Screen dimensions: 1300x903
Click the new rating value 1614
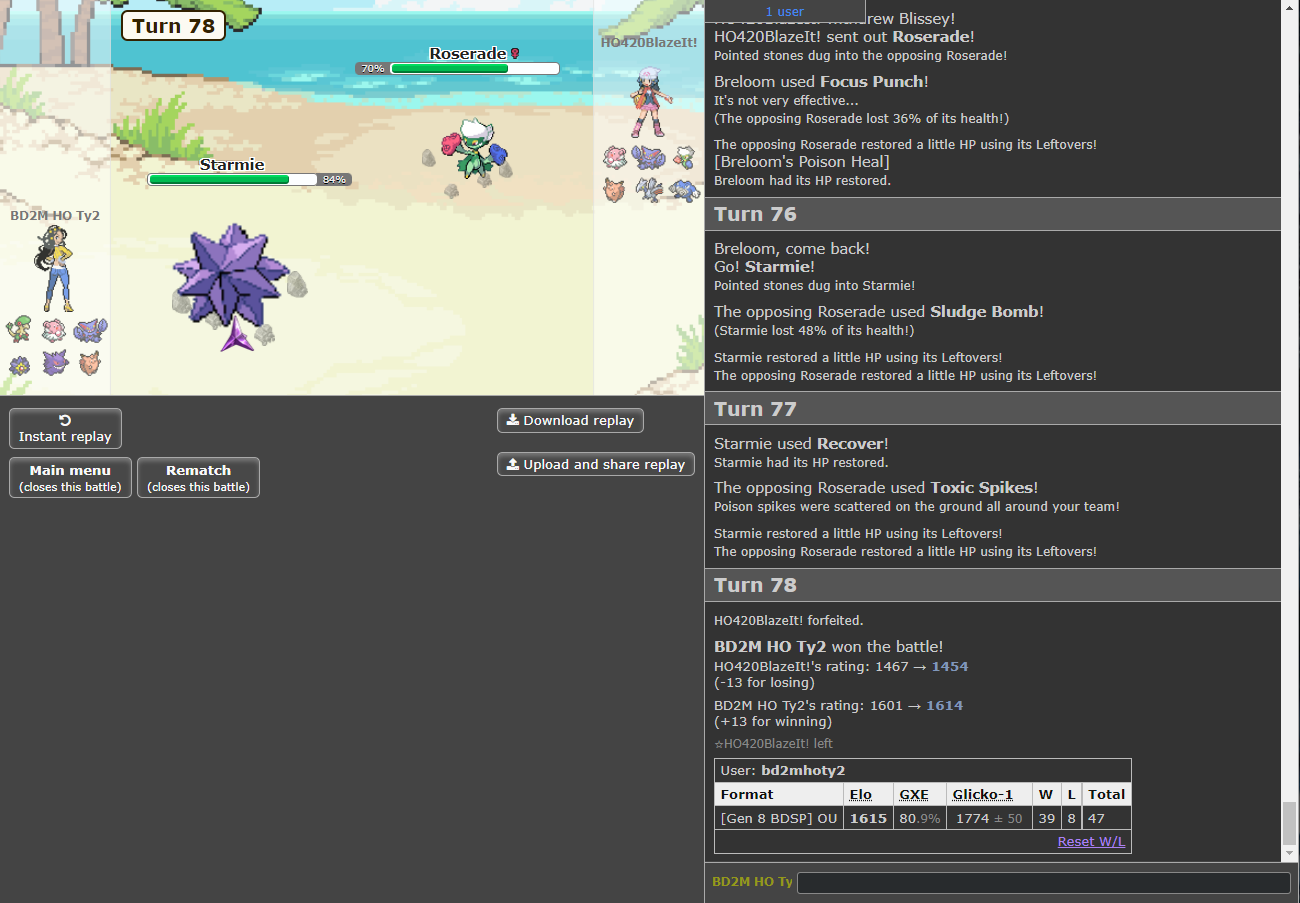pos(944,705)
